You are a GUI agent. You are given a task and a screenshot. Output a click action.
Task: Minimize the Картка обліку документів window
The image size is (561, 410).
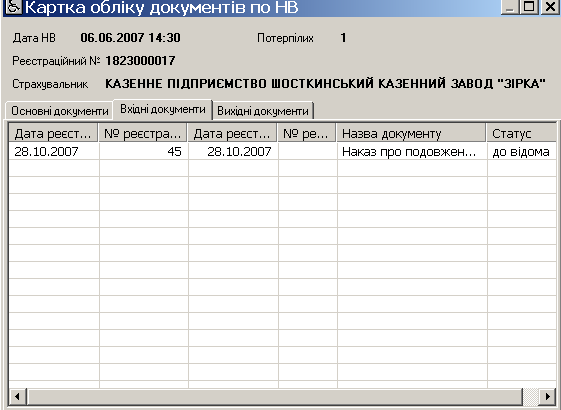point(509,7)
